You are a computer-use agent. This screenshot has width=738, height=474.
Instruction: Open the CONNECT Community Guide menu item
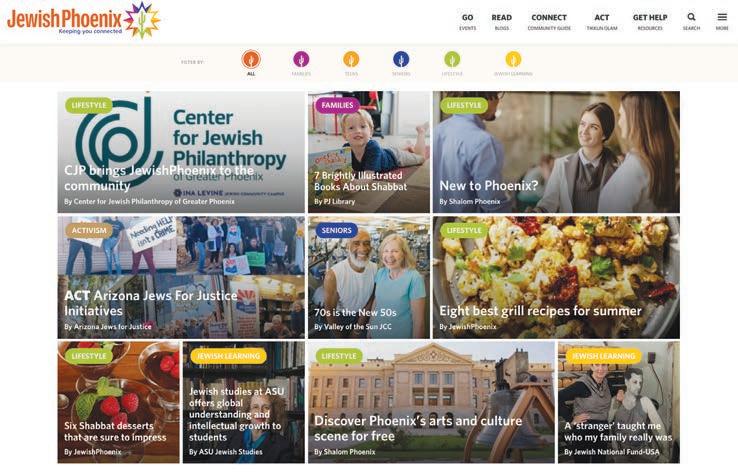coord(549,22)
